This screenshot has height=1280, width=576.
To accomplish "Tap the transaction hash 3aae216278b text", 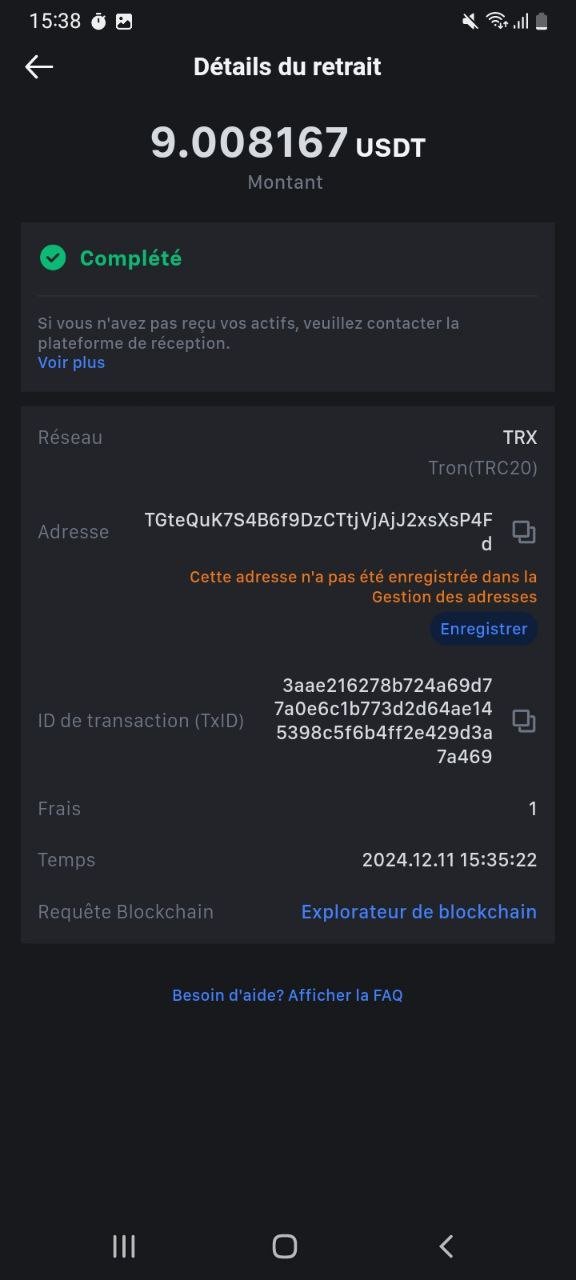I will [x=387, y=721].
